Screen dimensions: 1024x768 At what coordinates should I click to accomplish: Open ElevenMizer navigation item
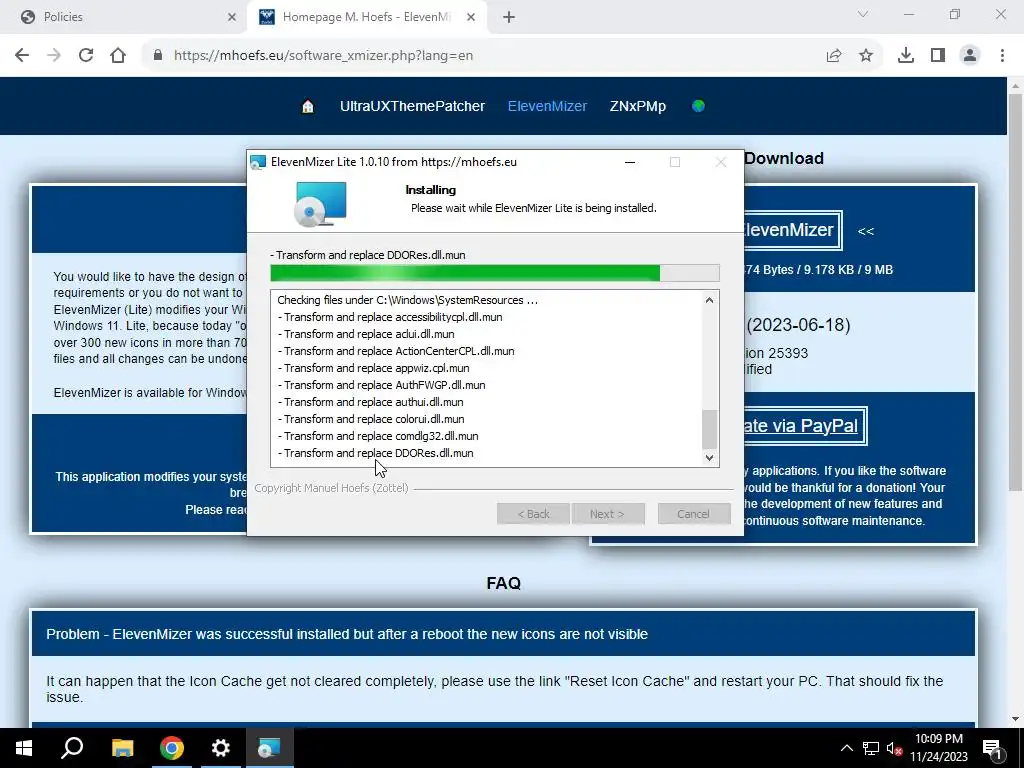[x=547, y=106]
